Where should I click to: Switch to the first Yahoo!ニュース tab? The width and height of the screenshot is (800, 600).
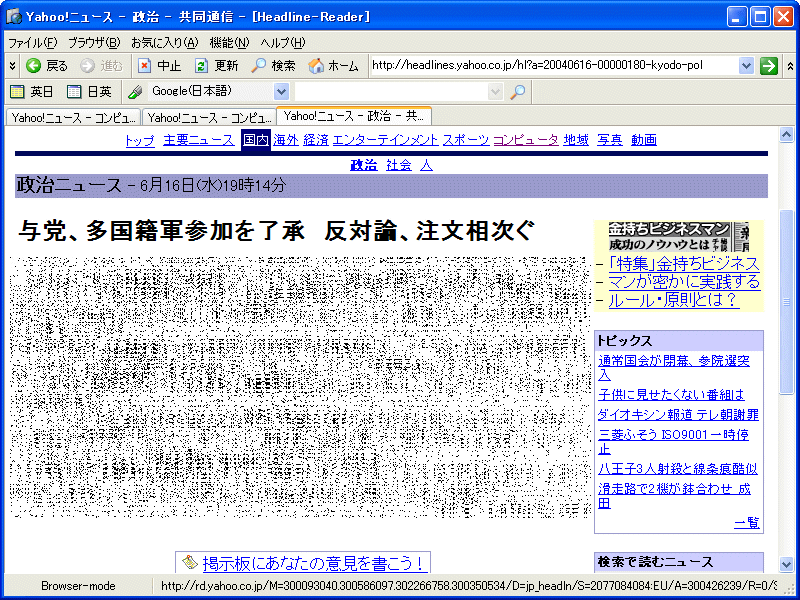point(72,117)
